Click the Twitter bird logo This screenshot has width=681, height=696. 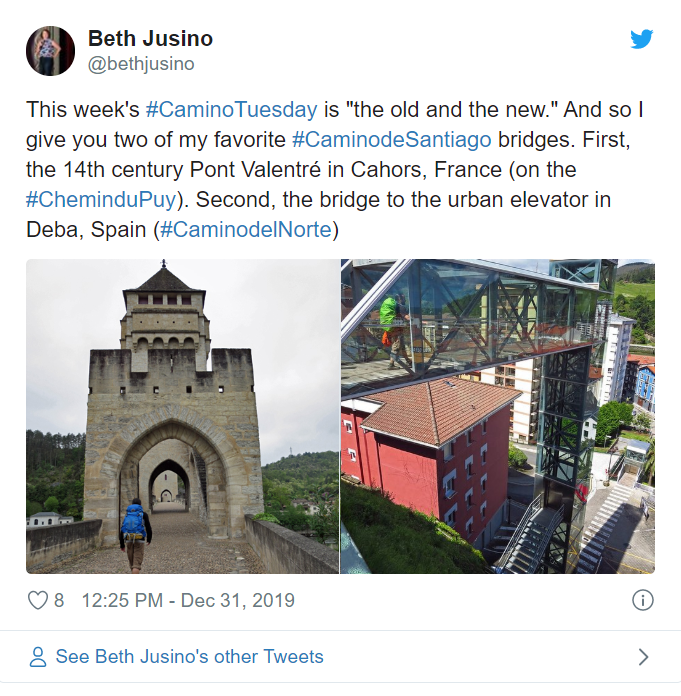coord(641,39)
